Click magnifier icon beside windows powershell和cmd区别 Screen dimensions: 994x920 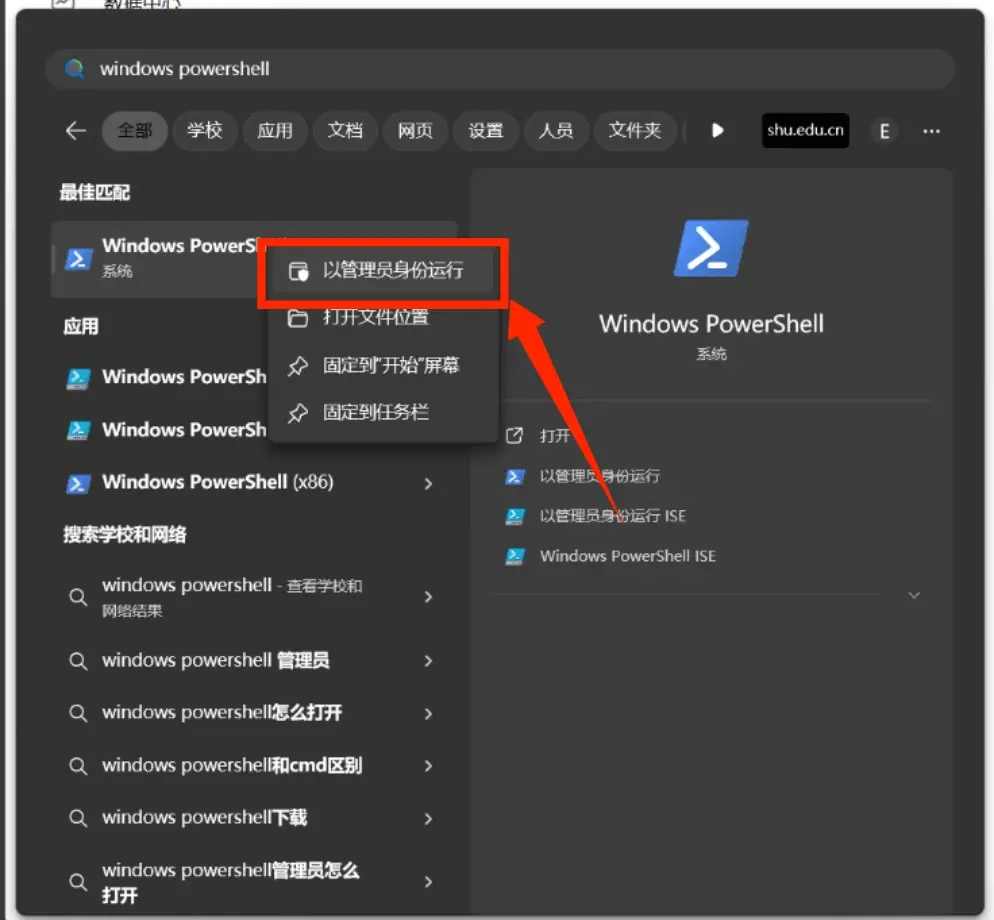click(78, 766)
